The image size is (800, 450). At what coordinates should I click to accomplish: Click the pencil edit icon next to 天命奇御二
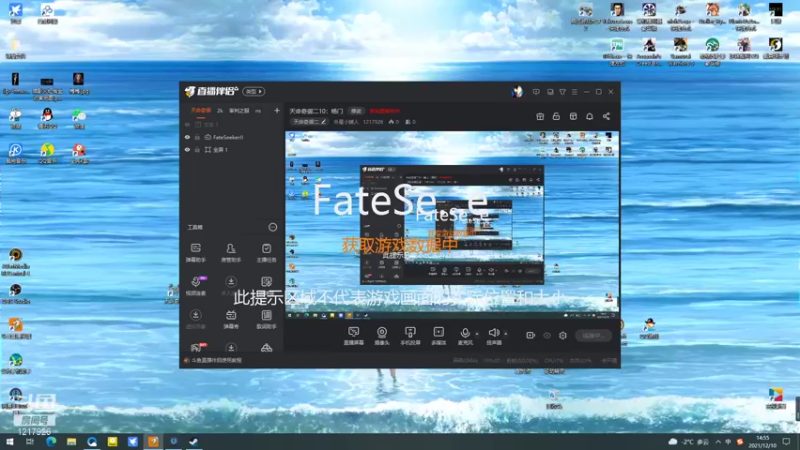[323, 122]
